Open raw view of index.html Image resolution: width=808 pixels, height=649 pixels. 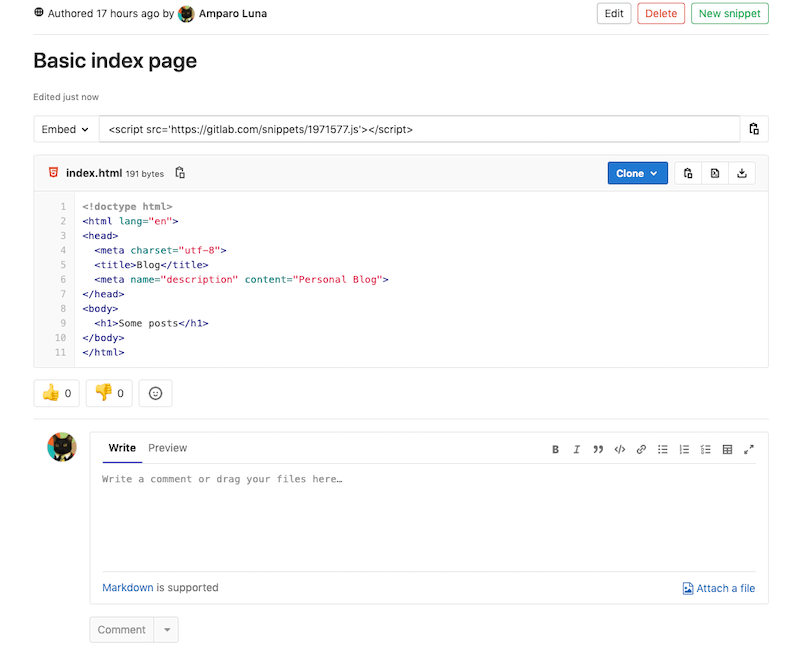click(x=715, y=172)
